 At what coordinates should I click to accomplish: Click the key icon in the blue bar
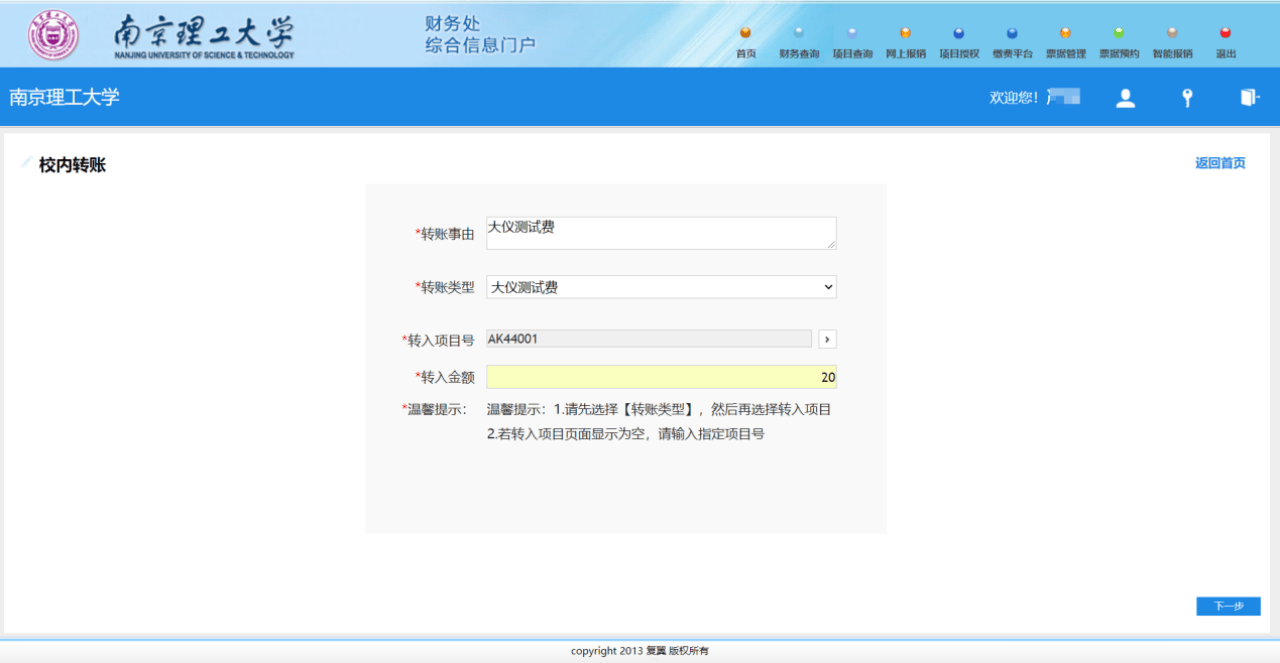click(x=1186, y=97)
